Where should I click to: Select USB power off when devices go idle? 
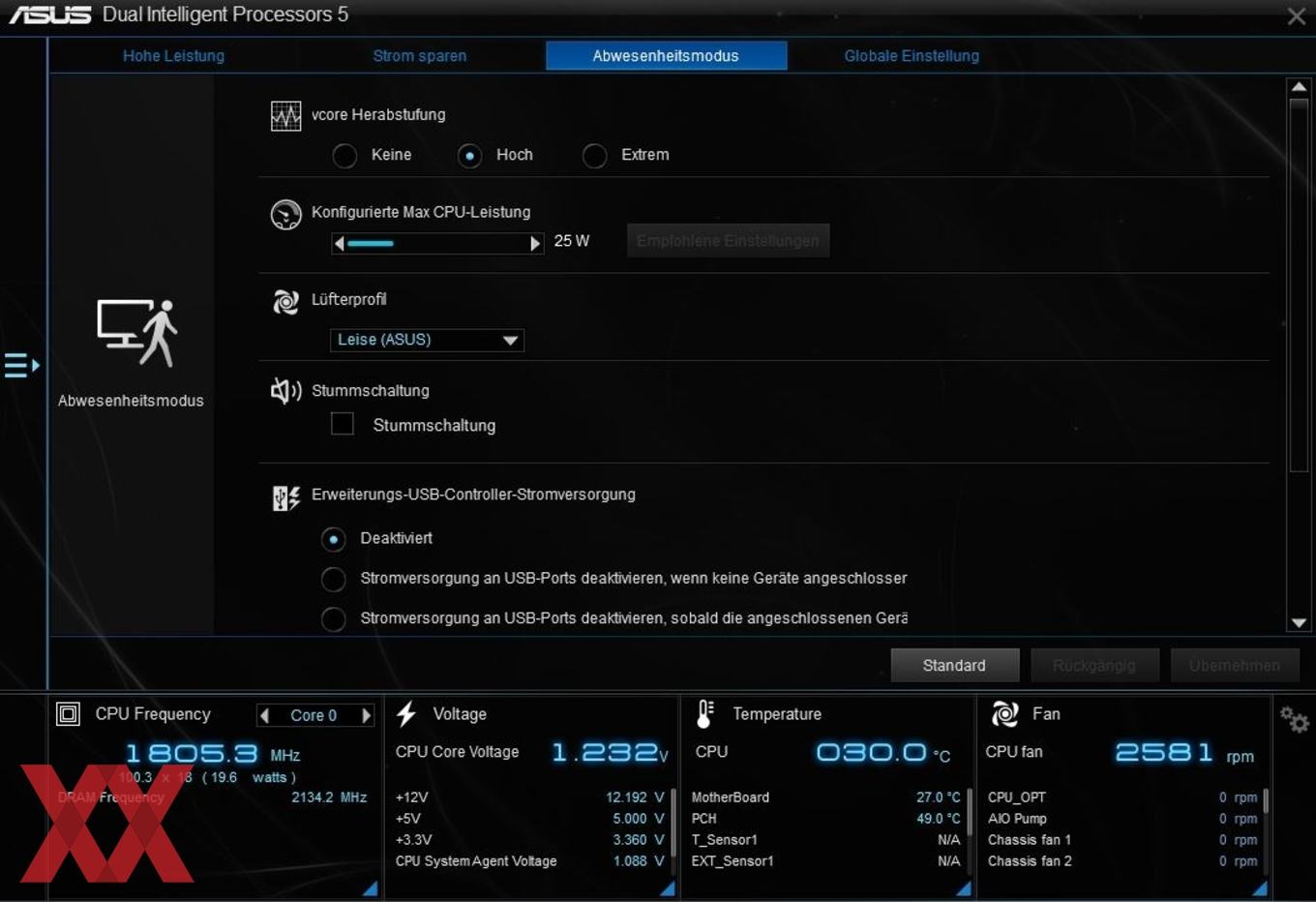coord(333,618)
